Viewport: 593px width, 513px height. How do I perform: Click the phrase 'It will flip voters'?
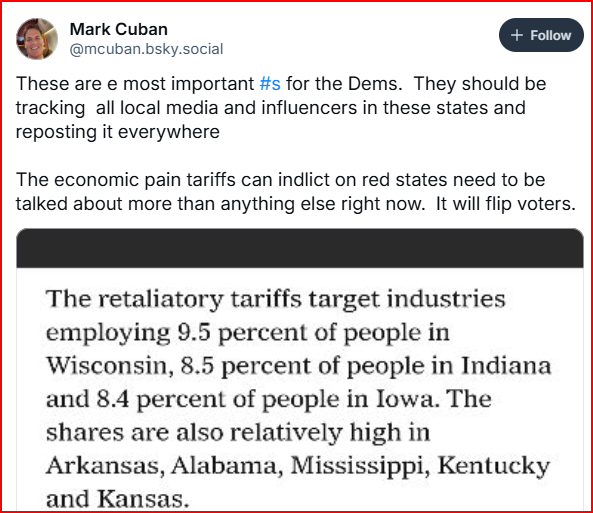(x=506, y=204)
